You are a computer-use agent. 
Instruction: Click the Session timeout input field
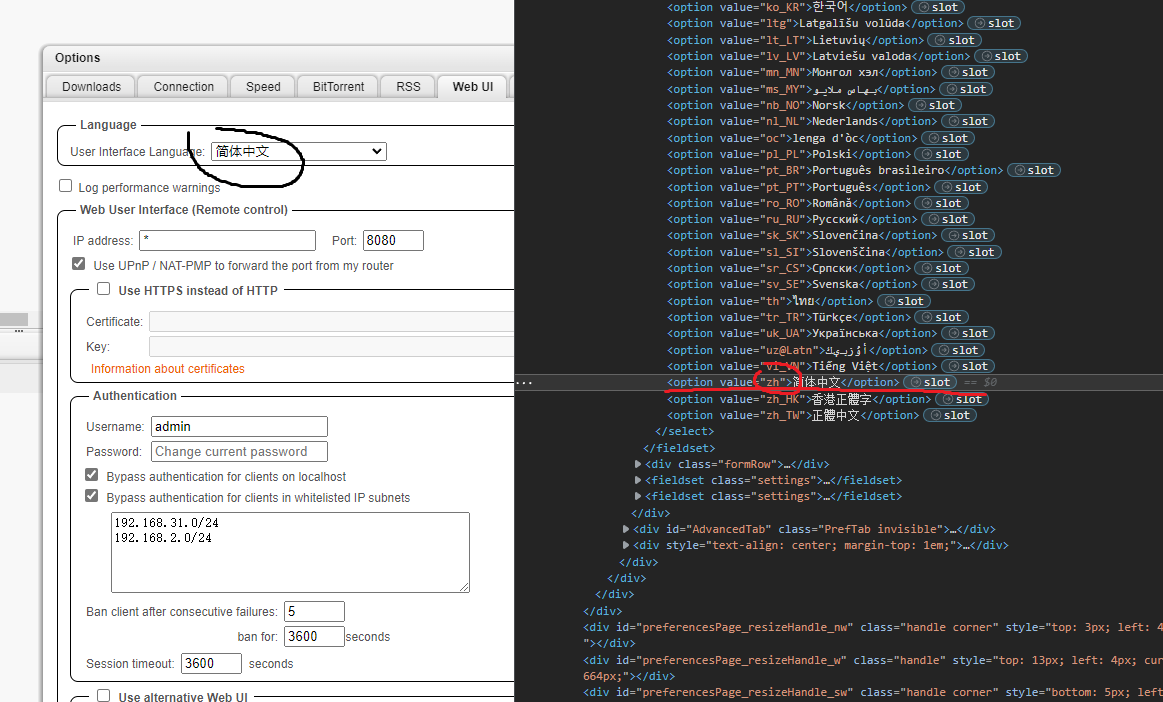[x=211, y=663]
